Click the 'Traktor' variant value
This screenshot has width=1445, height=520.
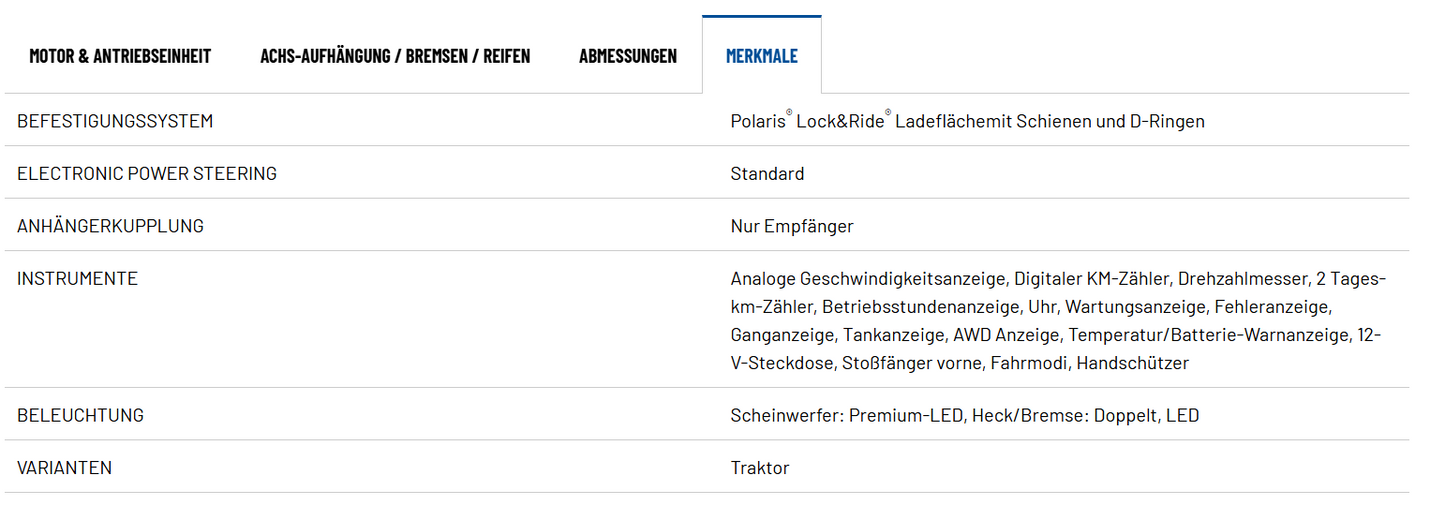point(760,468)
